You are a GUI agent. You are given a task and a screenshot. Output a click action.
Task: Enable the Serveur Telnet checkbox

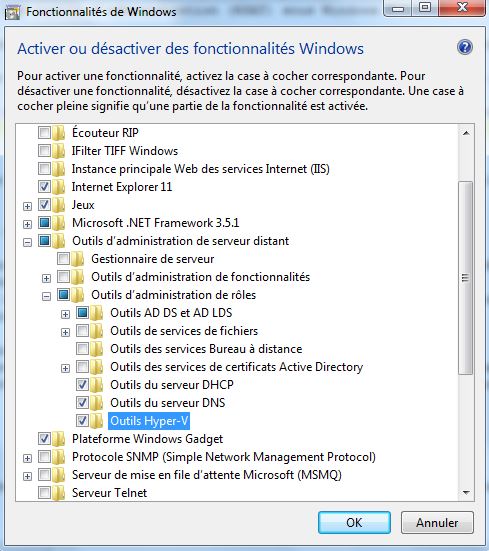pyautogui.click(x=44, y=492)
